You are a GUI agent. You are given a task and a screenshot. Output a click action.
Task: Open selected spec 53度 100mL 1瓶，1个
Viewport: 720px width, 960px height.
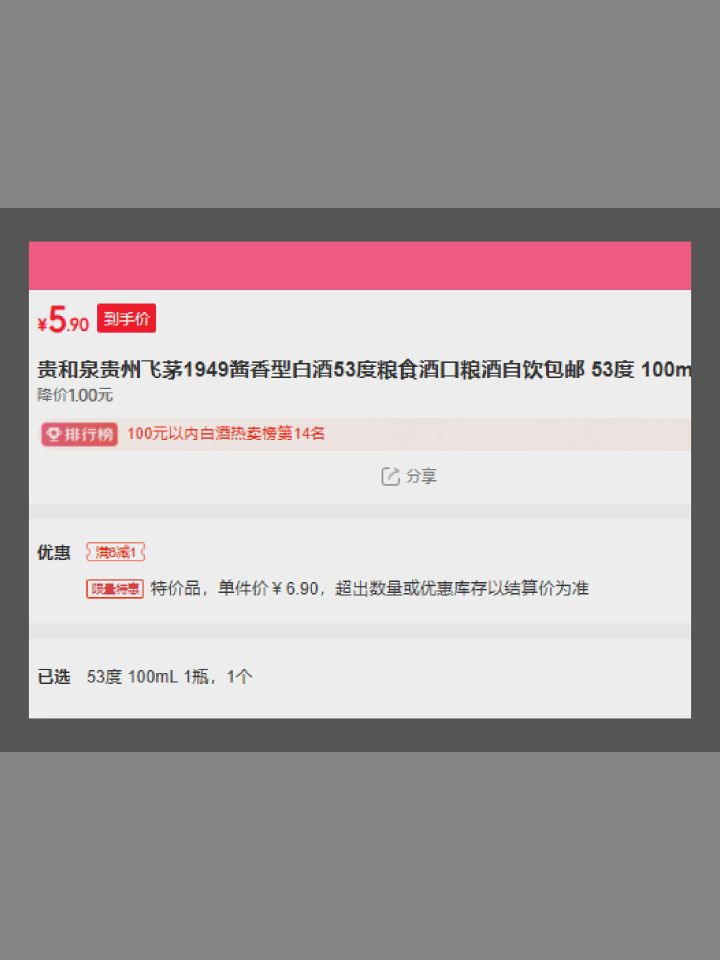coord(170,677)
